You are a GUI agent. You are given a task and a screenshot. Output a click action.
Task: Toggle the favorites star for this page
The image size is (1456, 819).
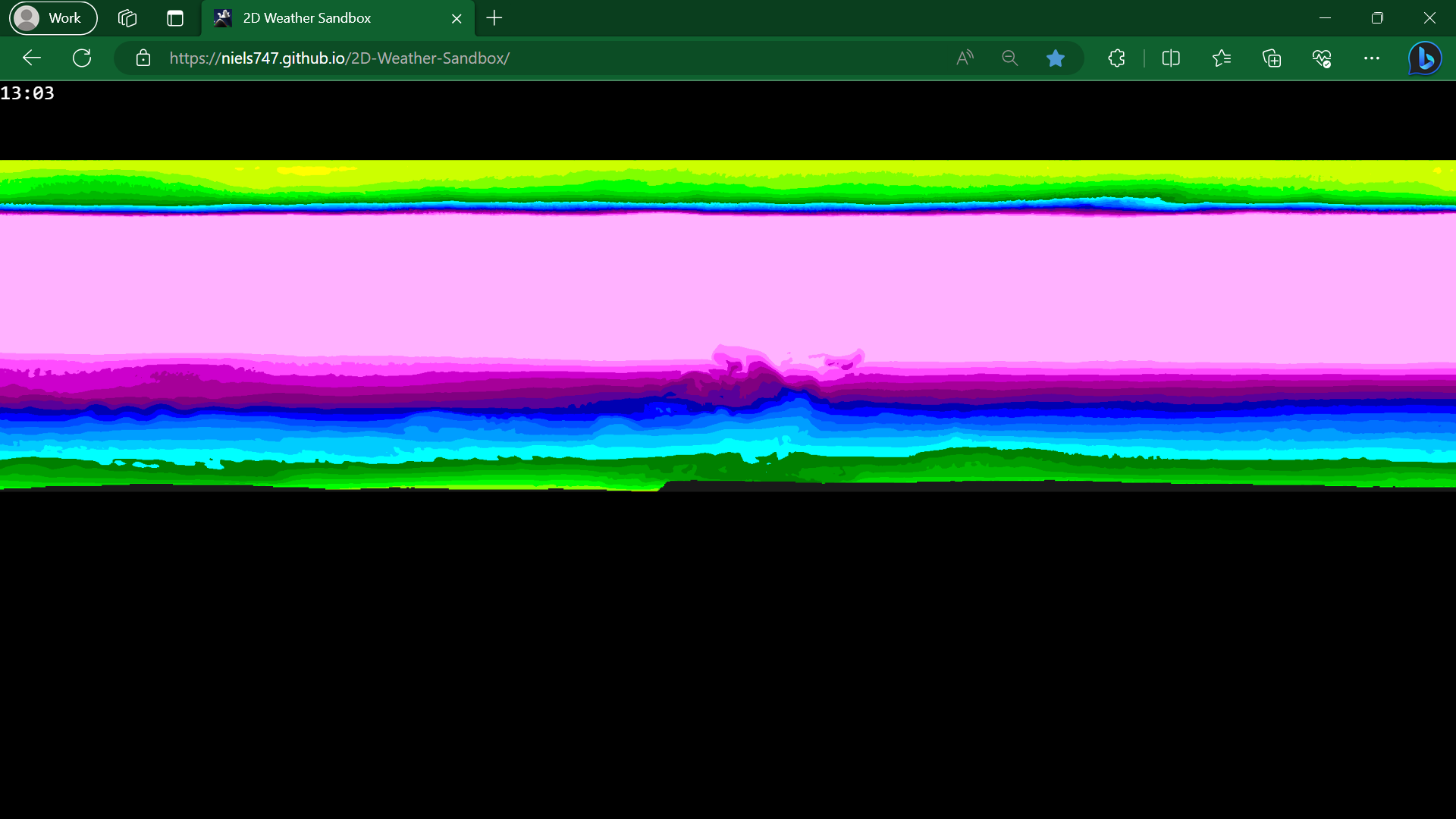pyautogui.click(x=1055, y=58)
